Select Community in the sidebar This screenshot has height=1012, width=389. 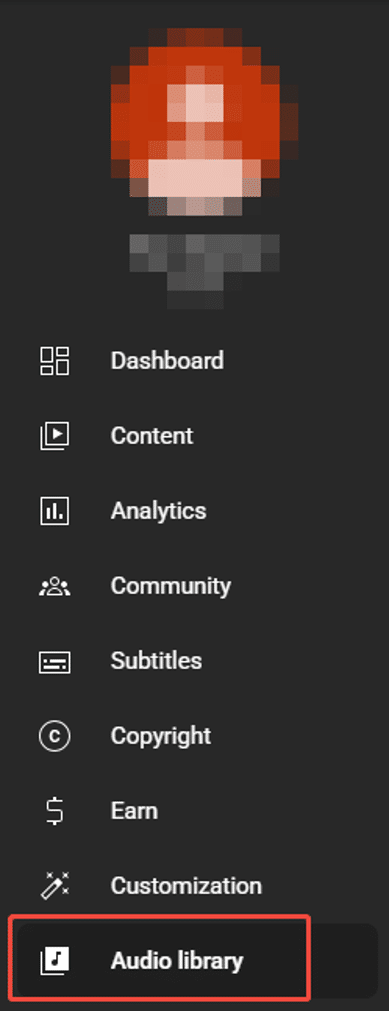170,586
